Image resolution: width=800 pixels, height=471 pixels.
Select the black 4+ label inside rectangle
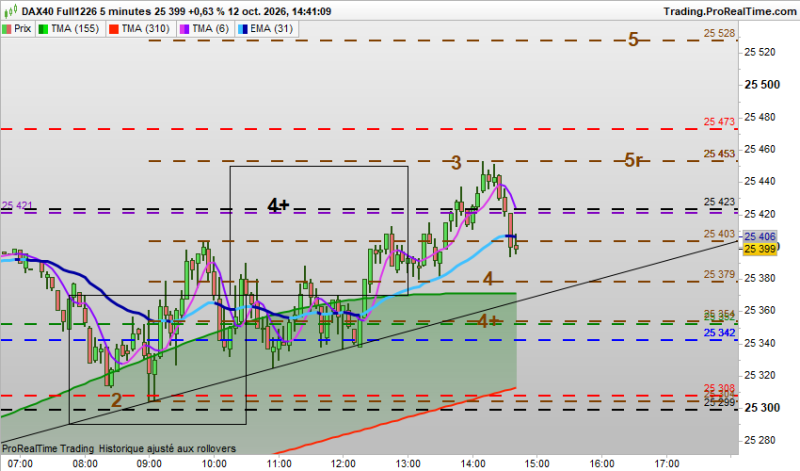click(x=279, y=205)
